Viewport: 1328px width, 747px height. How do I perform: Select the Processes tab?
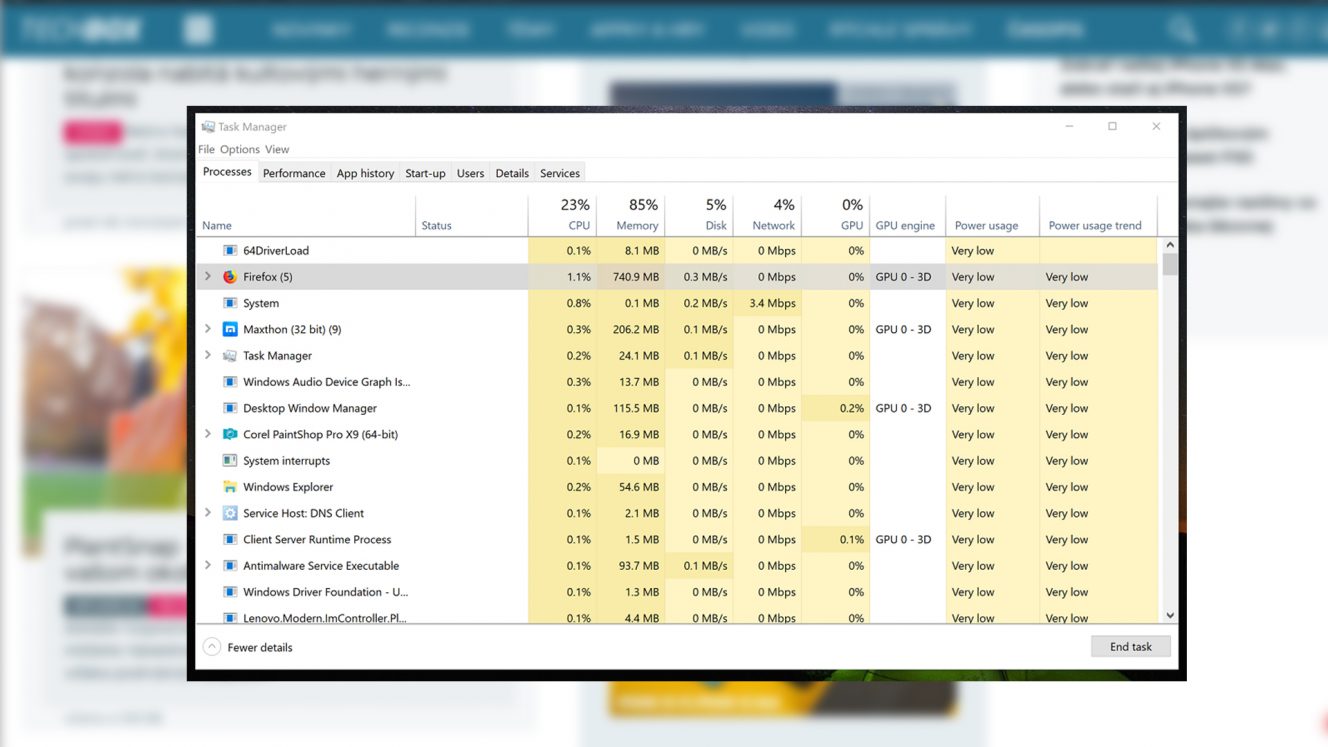click(227, 172)
